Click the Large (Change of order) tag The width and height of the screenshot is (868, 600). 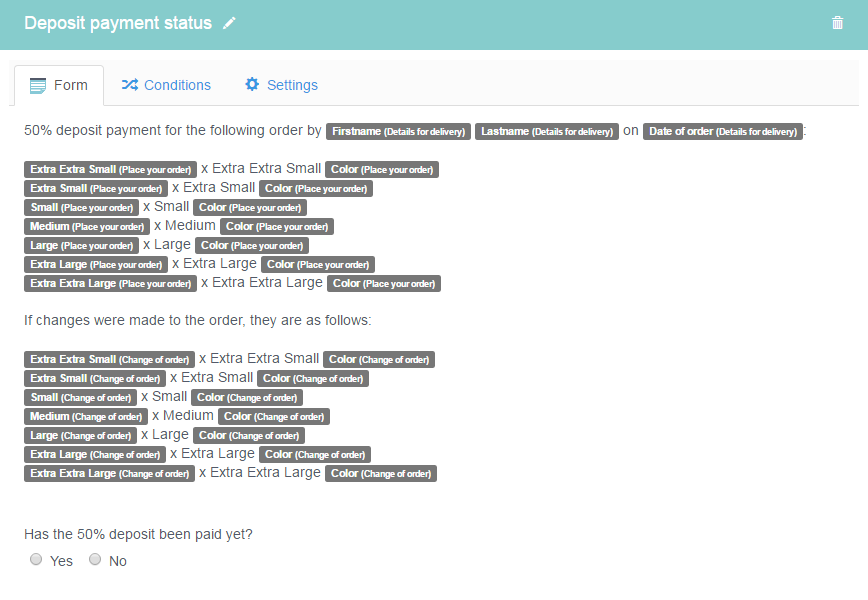click(80, 436)
